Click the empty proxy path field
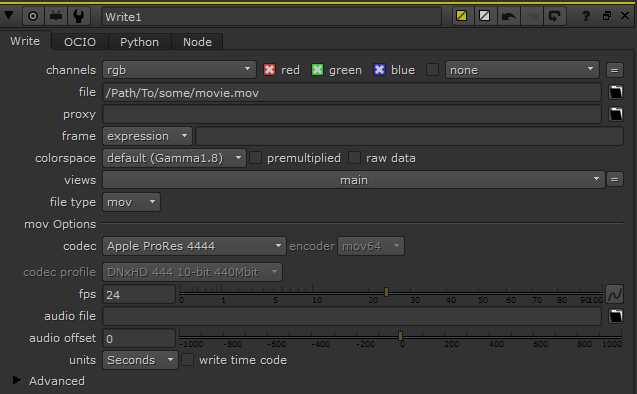This screenshot has height=394, width=637. [352, 115]
